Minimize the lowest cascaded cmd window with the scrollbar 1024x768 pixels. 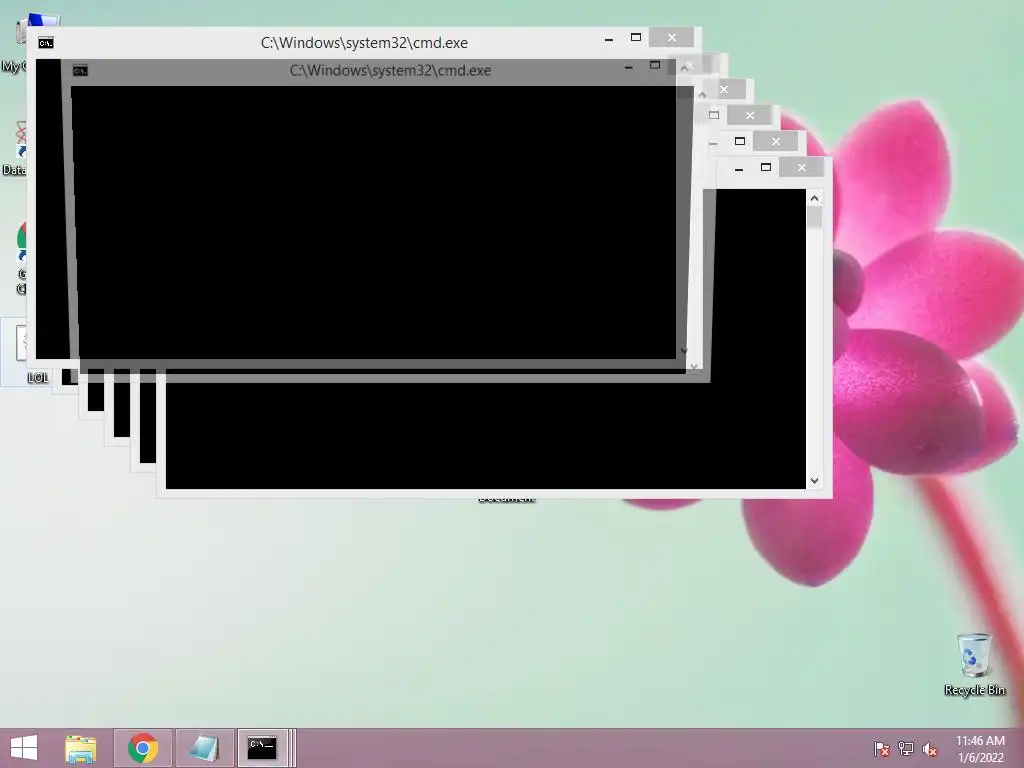tap(739, 168)
